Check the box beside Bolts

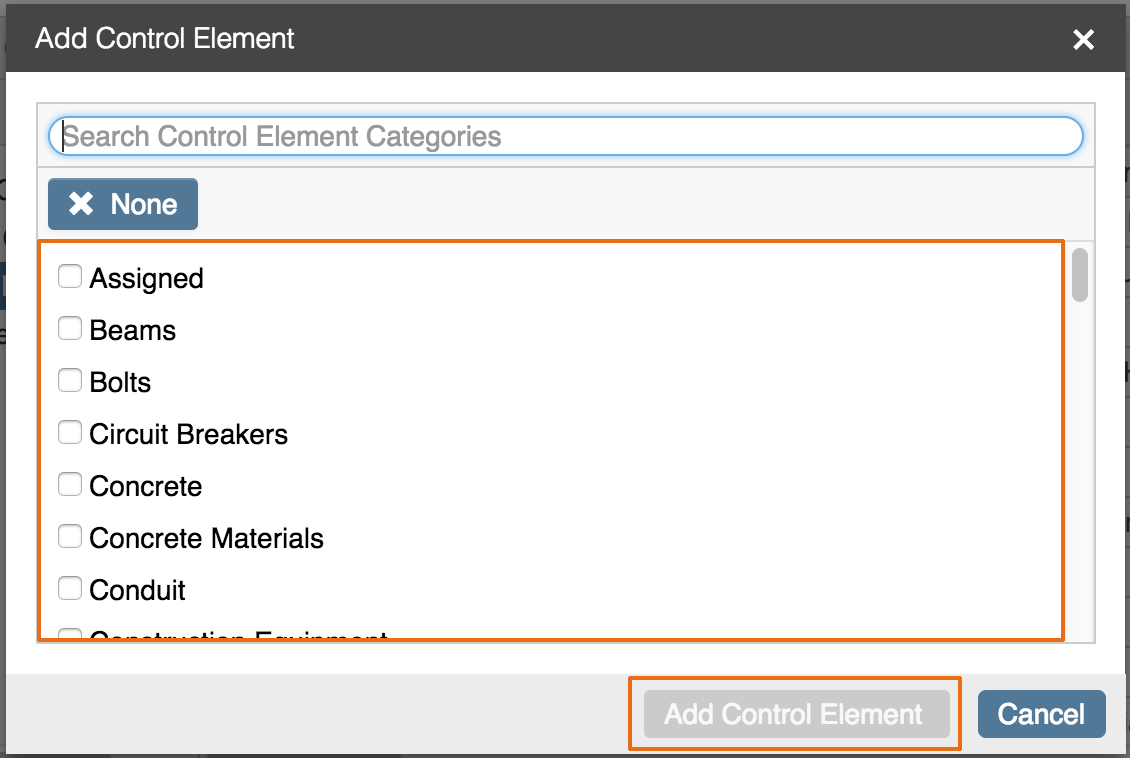pos(70,380)
